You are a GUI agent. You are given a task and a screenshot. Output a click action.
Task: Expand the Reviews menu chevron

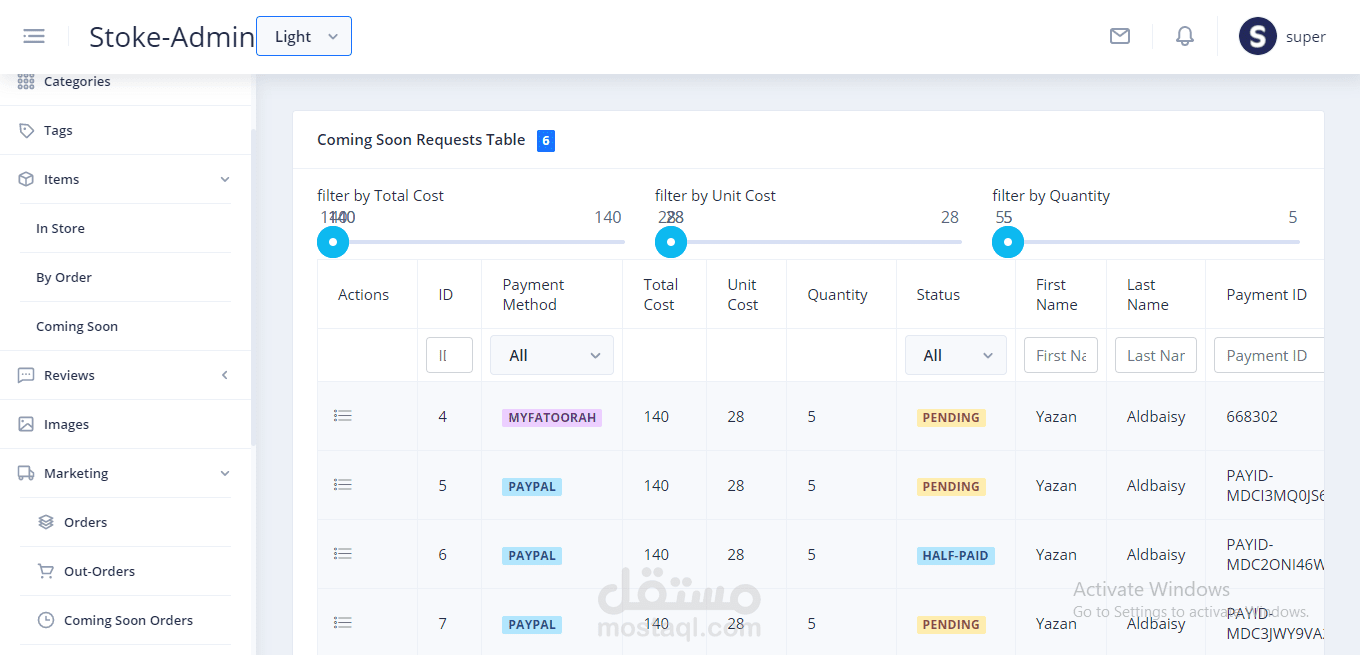tap(225, 375)
